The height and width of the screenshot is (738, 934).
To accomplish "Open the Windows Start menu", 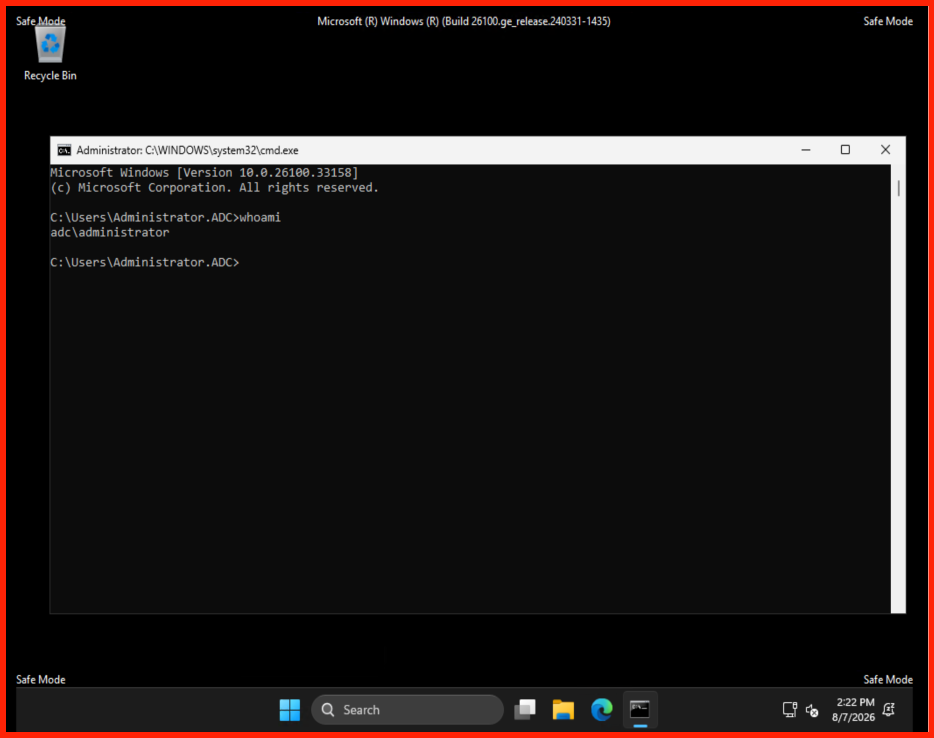I will point(290,709).
